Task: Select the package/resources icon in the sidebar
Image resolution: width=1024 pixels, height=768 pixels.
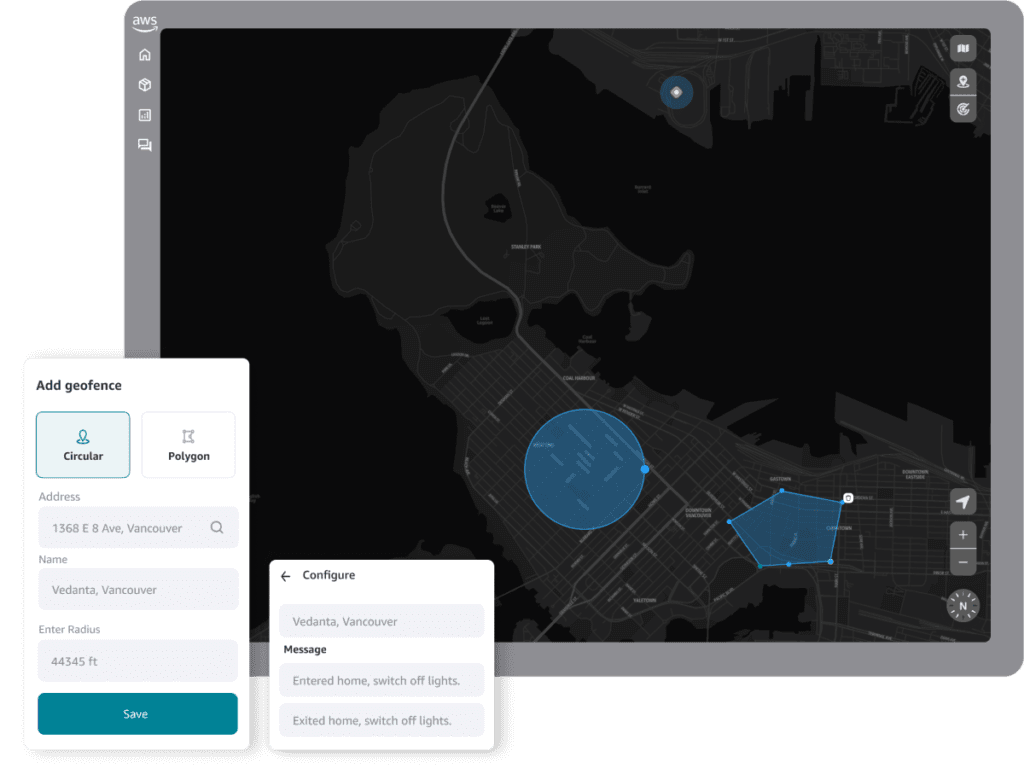Action: point(144,85)
